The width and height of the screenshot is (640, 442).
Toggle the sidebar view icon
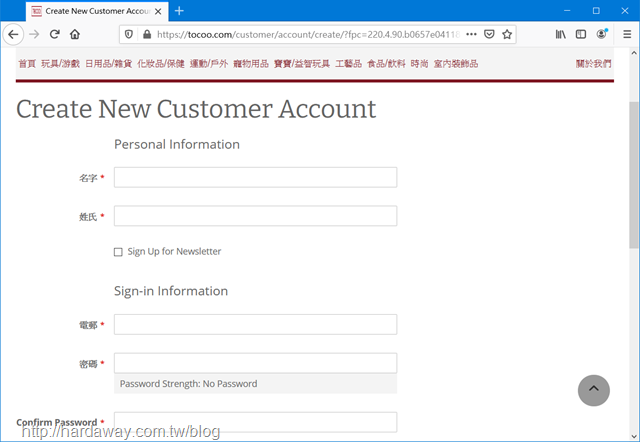pos(581,34)
